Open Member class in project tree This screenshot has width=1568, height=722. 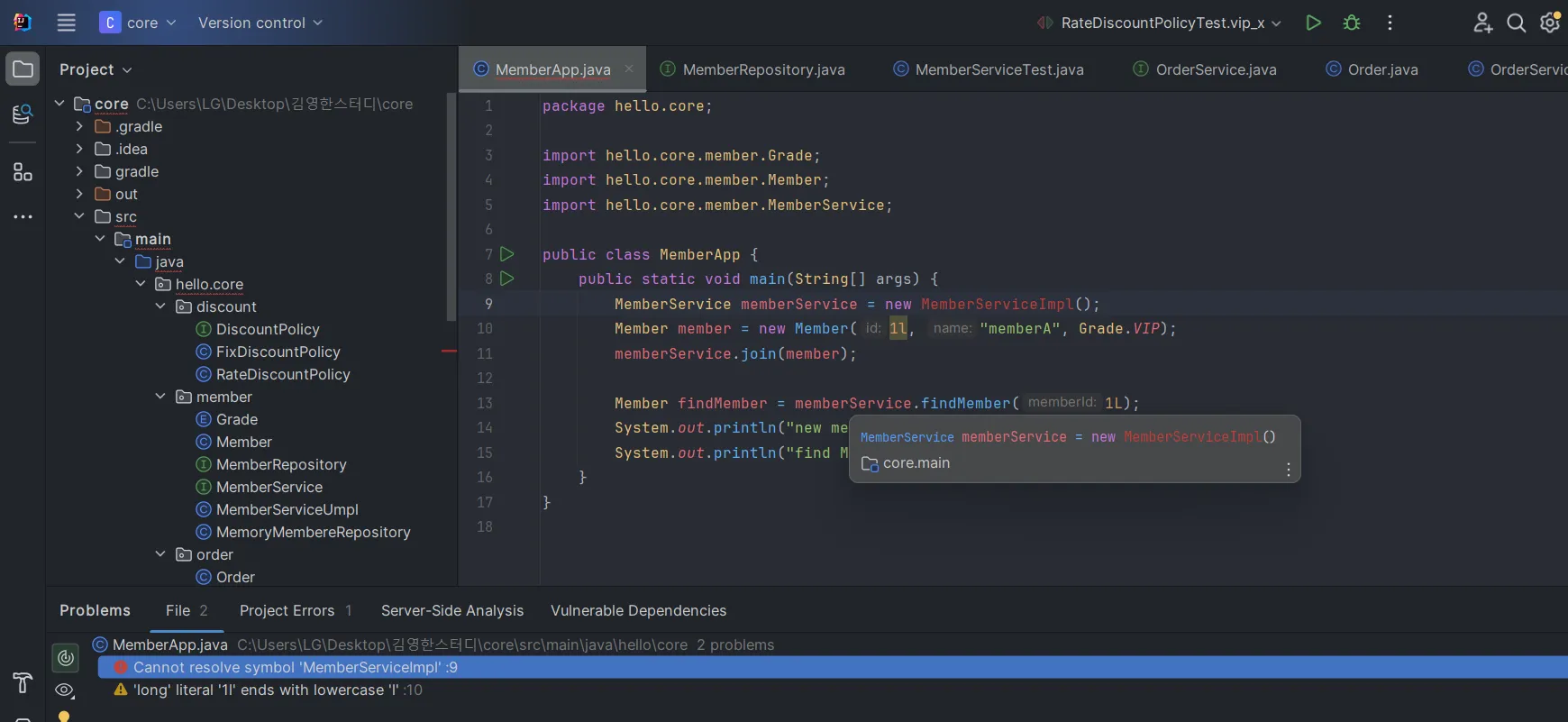pos(233,442)
